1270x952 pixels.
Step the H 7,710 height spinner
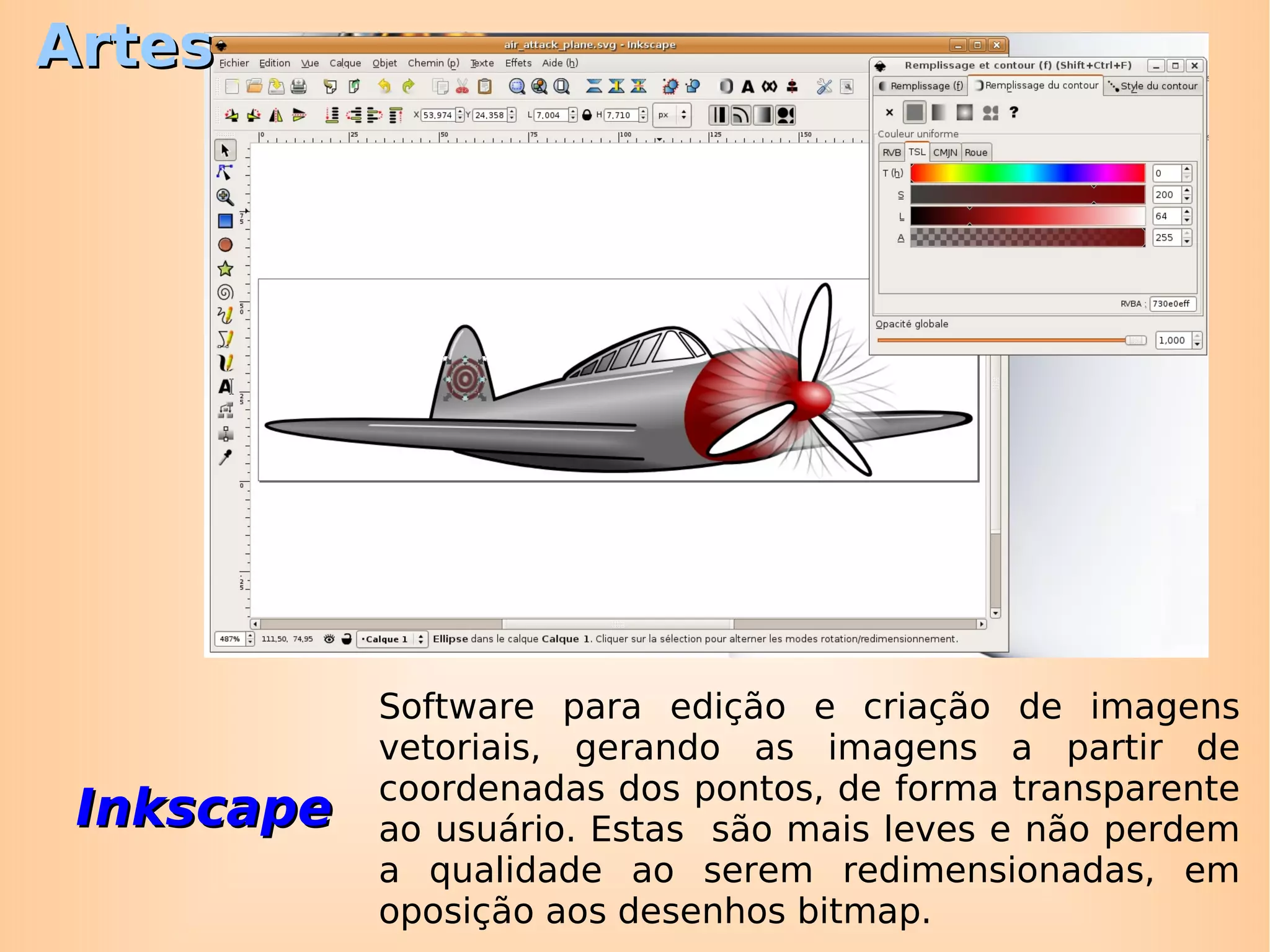point(643,115)
